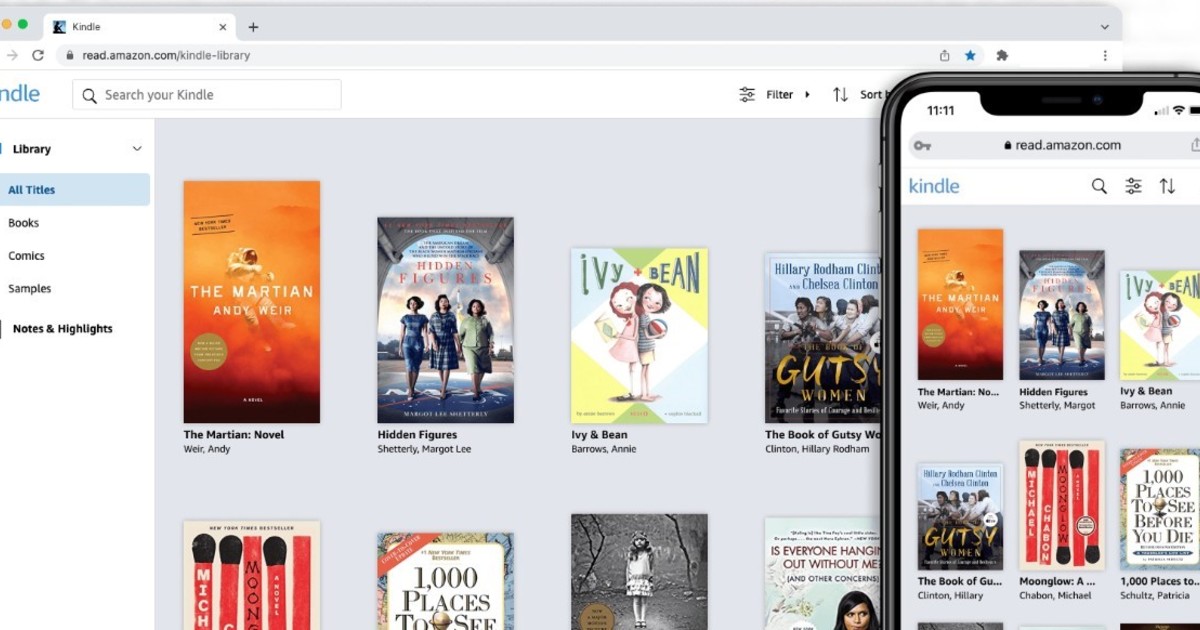This screenshot has width=1200, height=630.
Task: Click inside the Search your Kindle field
Action: tap(206, 94)
